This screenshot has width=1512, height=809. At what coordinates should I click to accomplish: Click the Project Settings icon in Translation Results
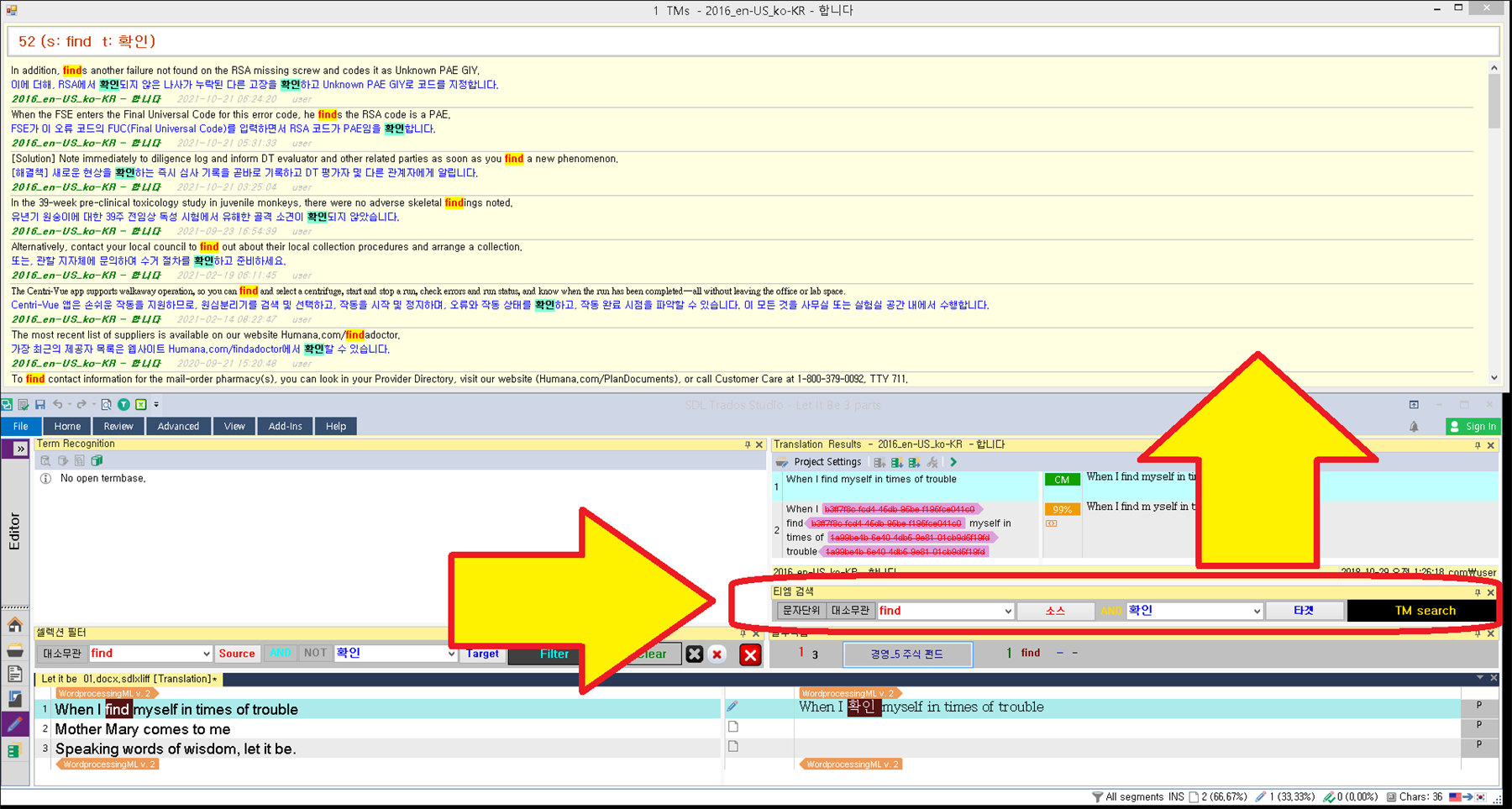coord(781,462)
